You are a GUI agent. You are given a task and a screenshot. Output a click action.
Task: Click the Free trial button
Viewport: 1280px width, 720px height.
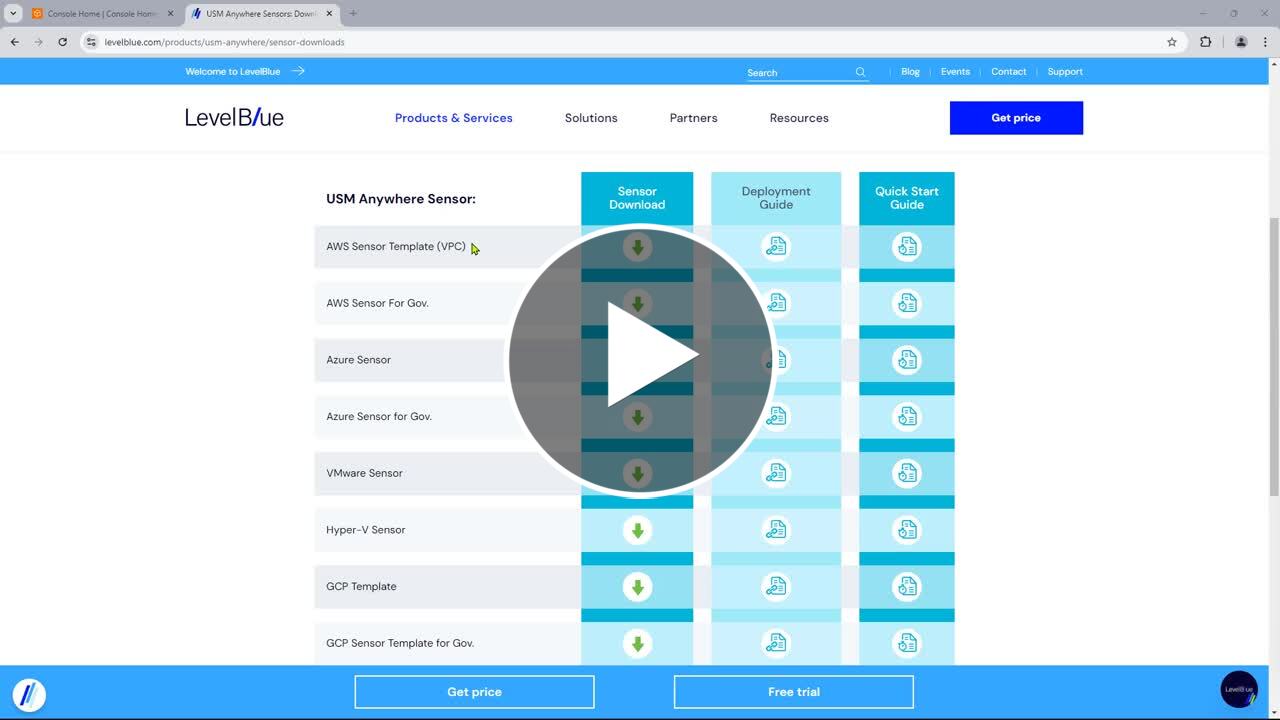[x=793, y=692]
